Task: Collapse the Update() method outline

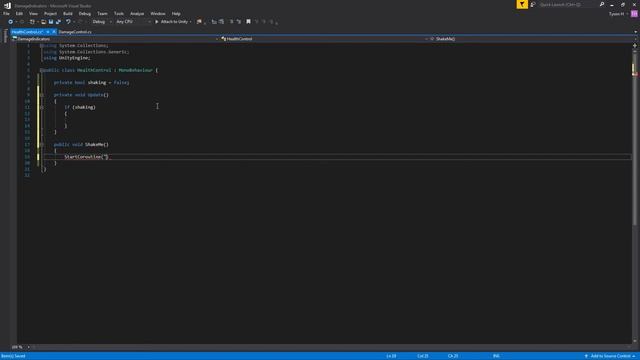Action: click(42, 95)
